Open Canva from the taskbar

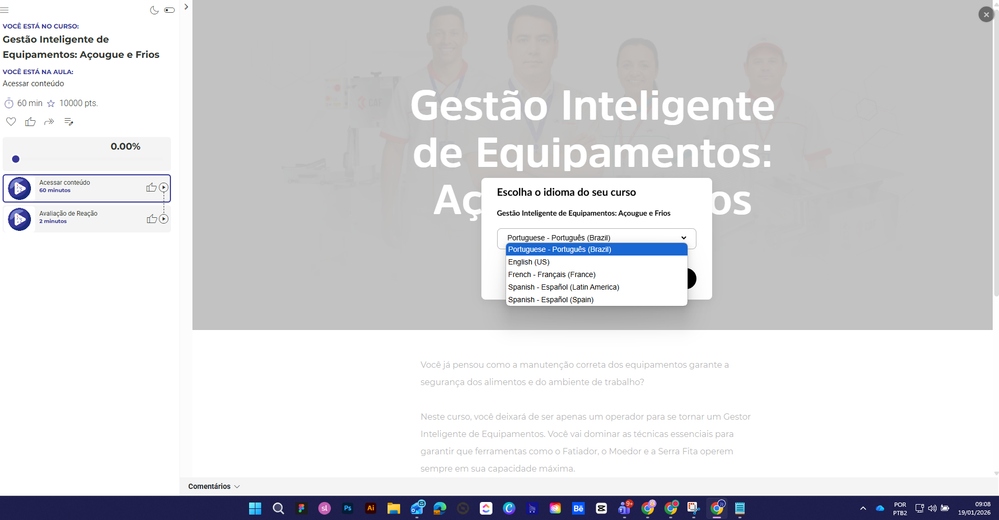tap(509, 508)
